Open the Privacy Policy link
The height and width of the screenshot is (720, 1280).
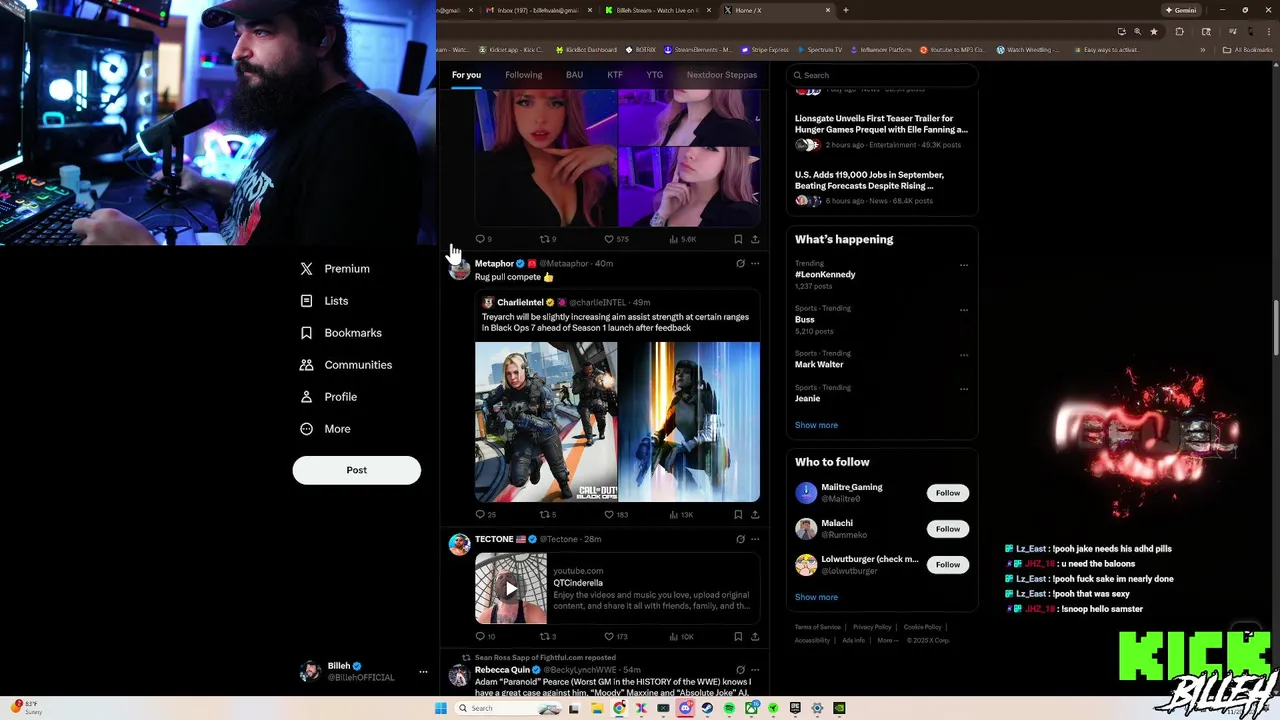click(872, 627)
